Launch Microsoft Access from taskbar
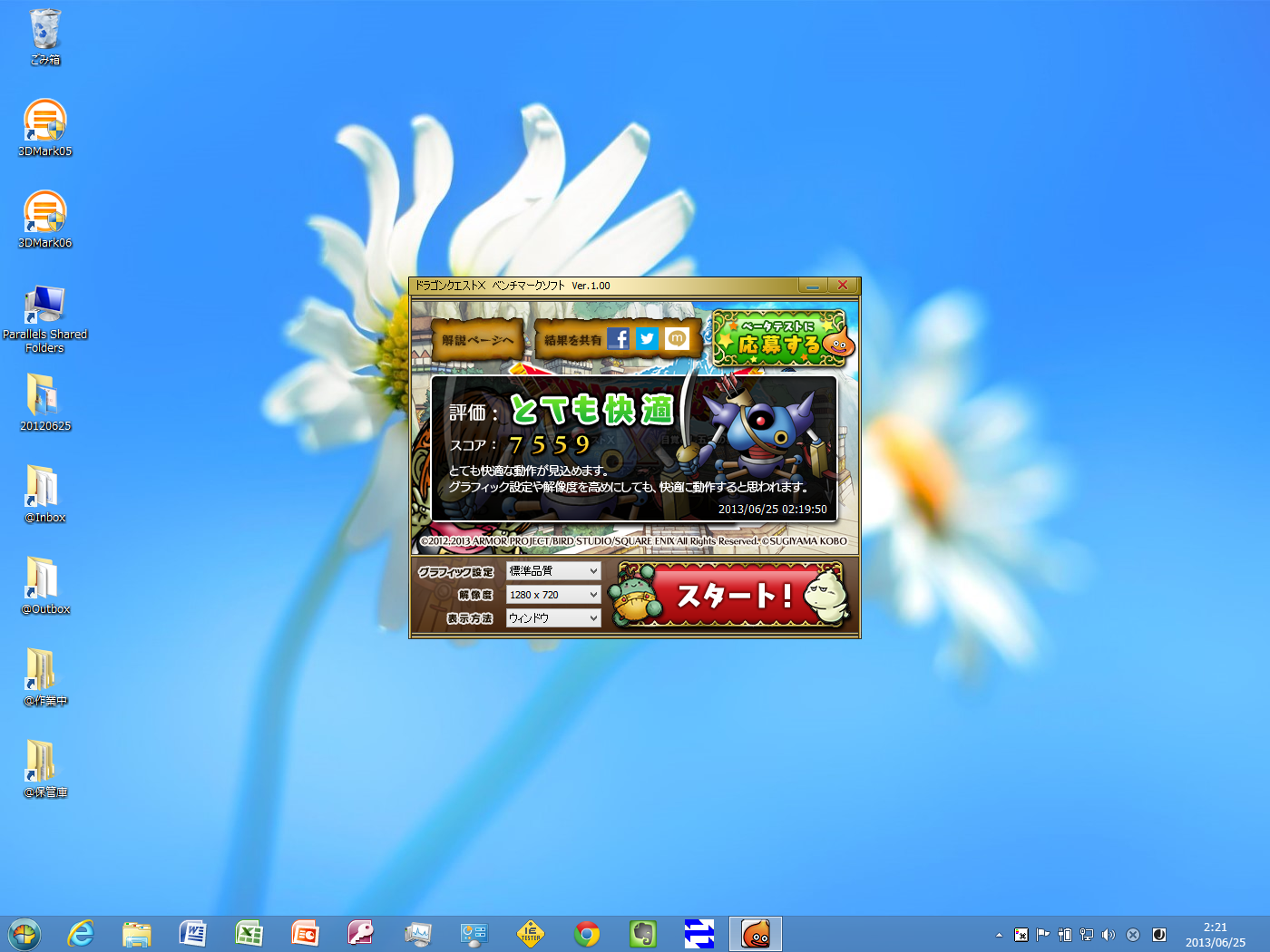Viewport: 1270px width, 952px height. (361, 934)
